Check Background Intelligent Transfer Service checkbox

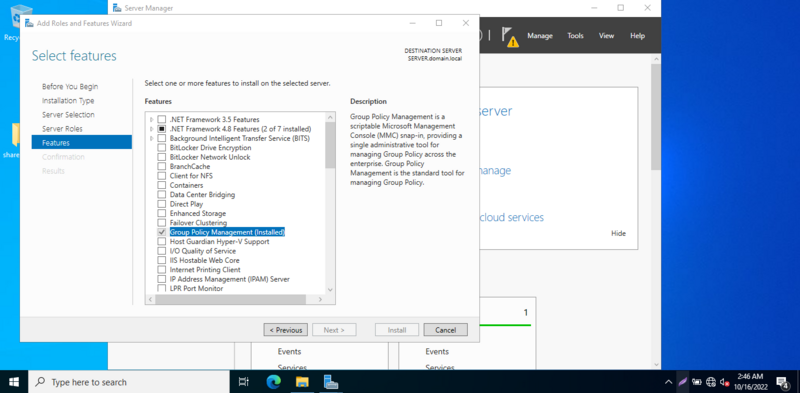(x=162, y=138)
